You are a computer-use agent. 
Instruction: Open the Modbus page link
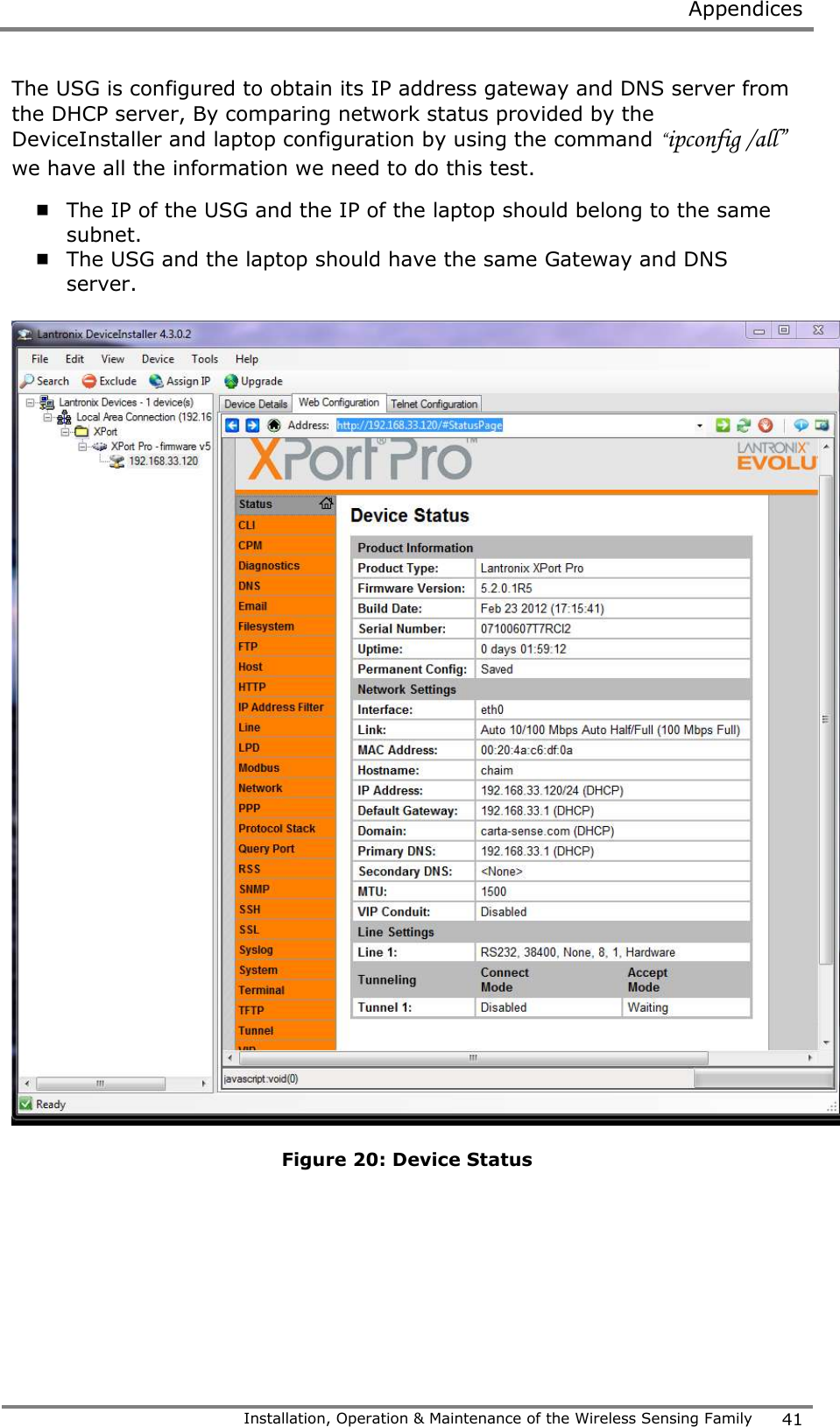(259, 768)
